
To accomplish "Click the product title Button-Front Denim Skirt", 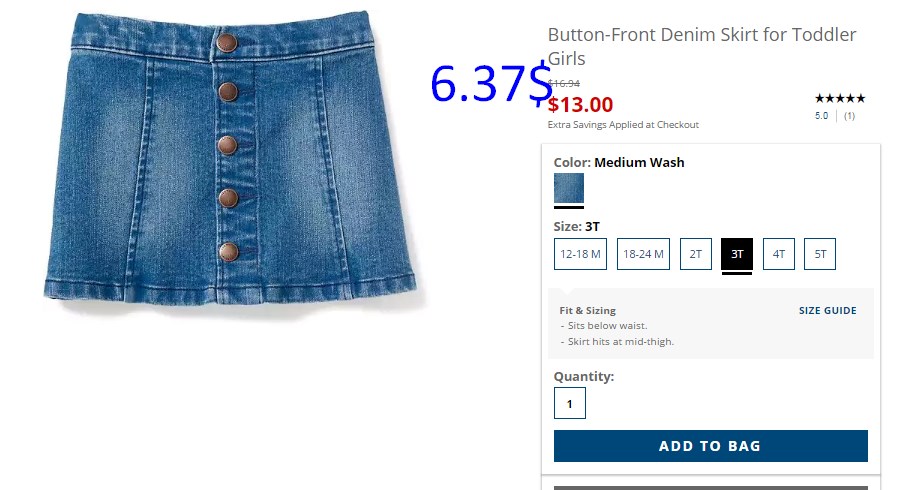I will point(702,46).
